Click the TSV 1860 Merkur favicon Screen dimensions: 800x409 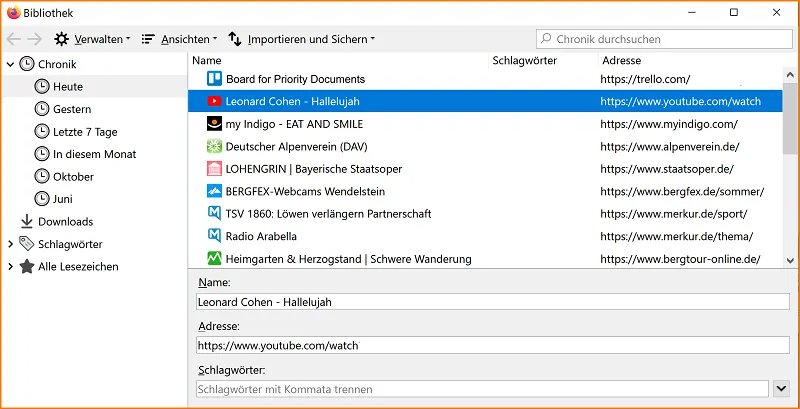[214, 213]
